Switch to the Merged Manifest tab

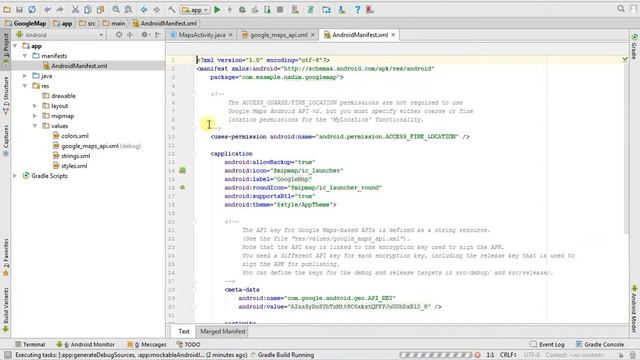(223, 331)
